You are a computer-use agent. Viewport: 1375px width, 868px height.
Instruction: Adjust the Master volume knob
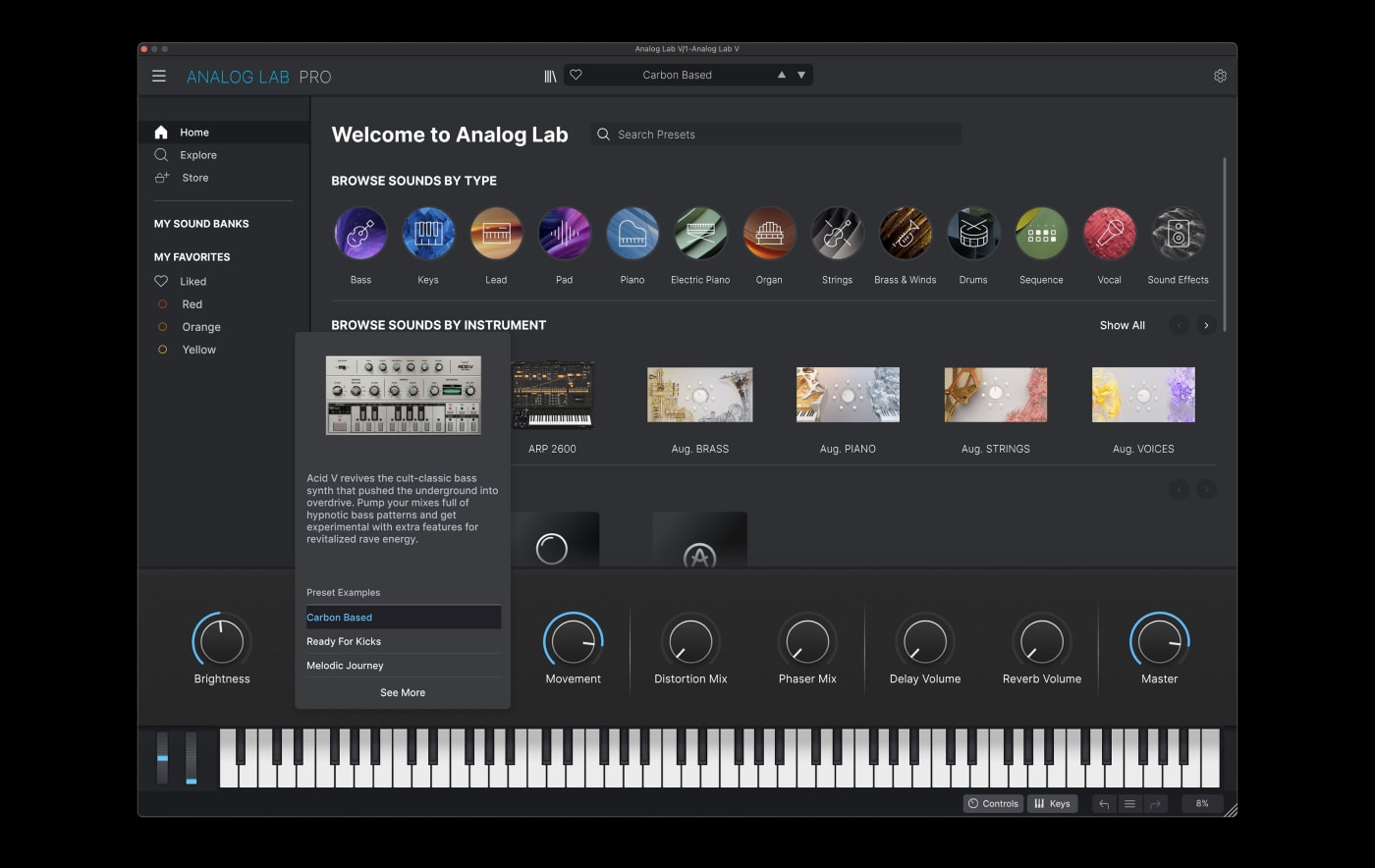click(1159, 642)
